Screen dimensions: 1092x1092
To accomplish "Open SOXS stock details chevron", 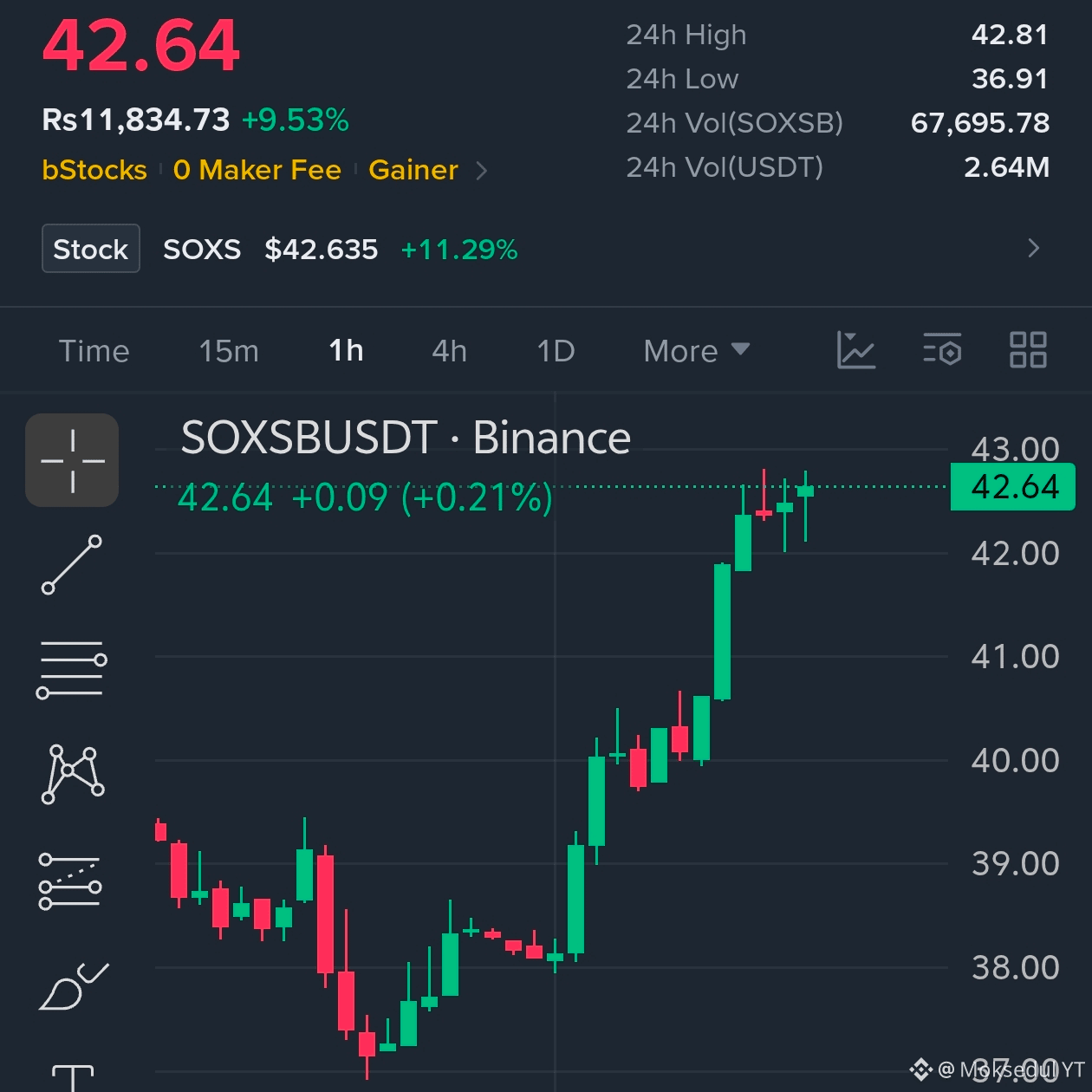I will [x=1033, y=249].
